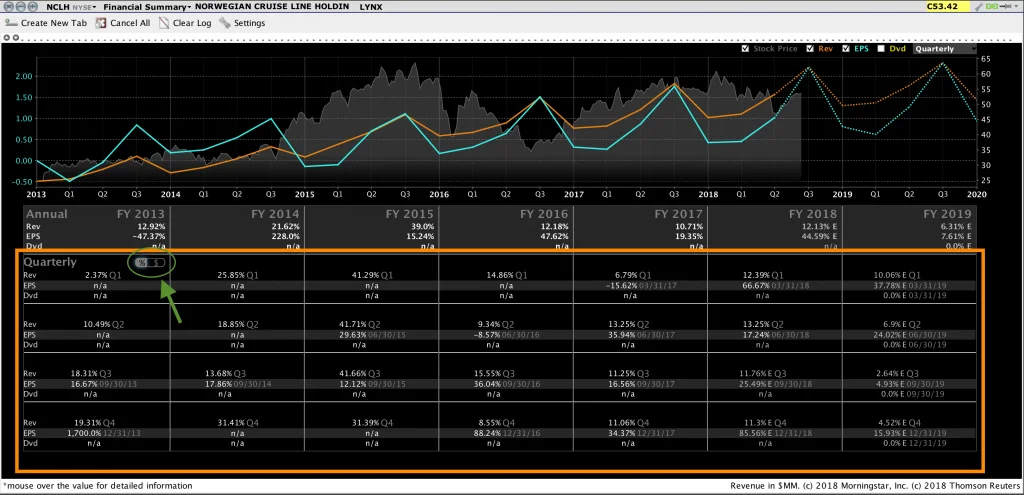This screenshot has width=1024, height=495.
Task: Click the Clear Log toolbar button
Action: pos(185,23)
